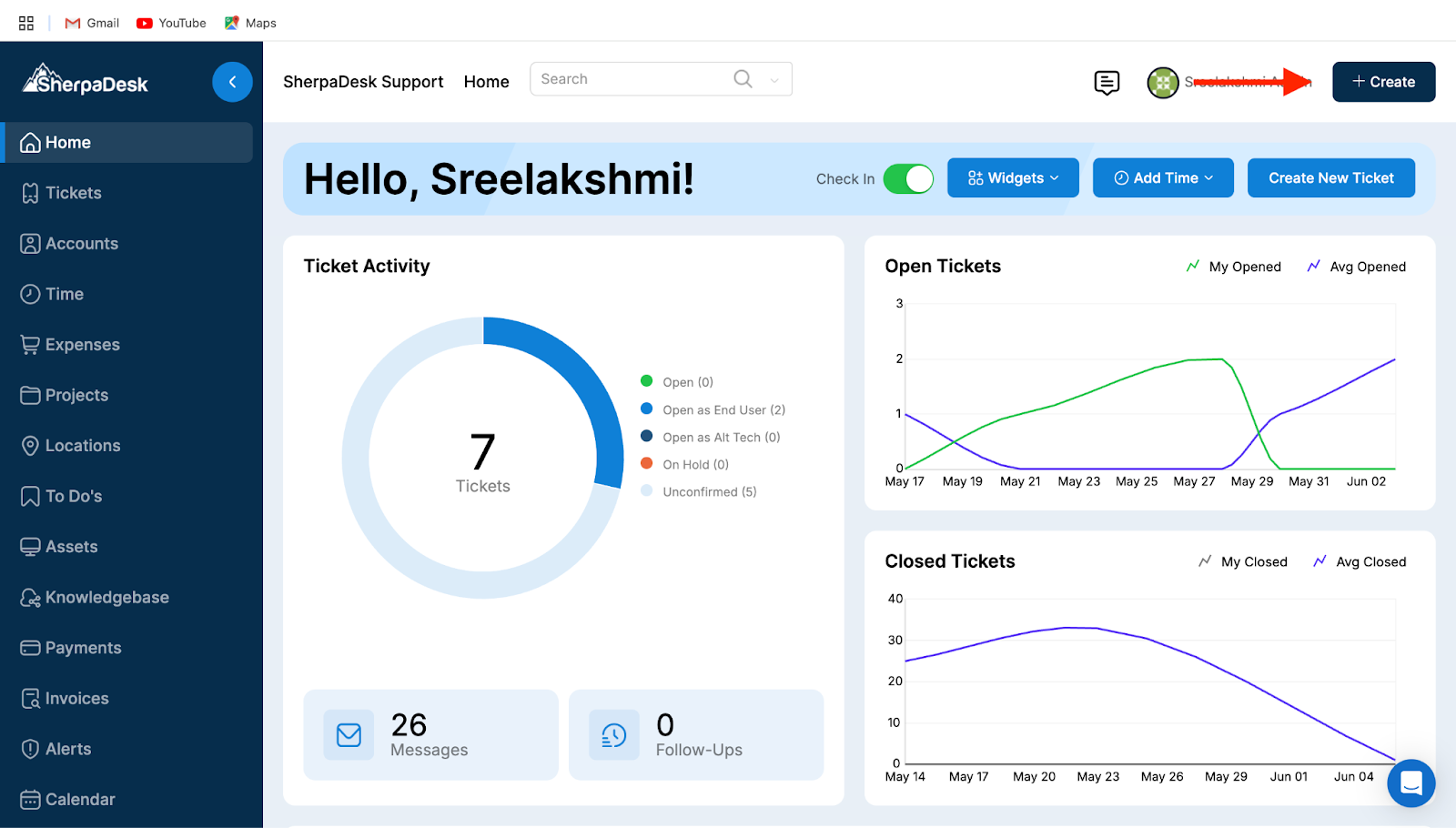Screen dimensions: 1456x828
Task: Turn off the Check In toggle
Action: click(907, 178)
